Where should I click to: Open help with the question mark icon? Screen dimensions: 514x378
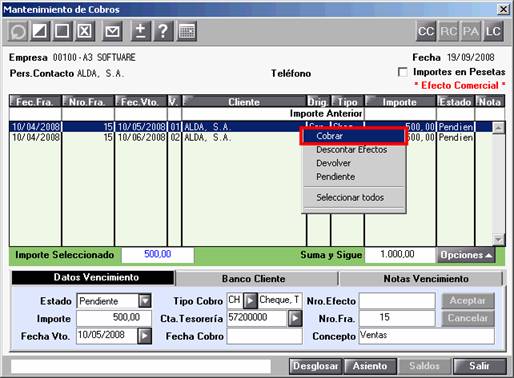[163, 31]
